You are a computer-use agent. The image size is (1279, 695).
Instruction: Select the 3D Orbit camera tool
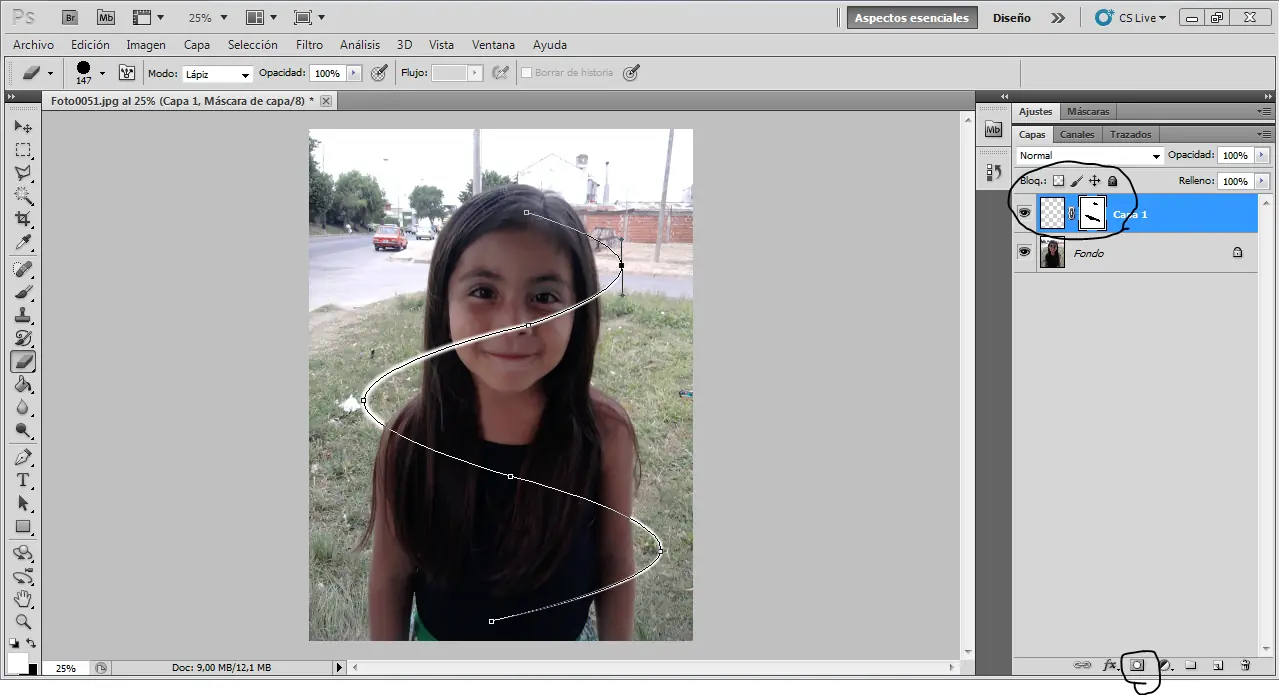point(23,576)
